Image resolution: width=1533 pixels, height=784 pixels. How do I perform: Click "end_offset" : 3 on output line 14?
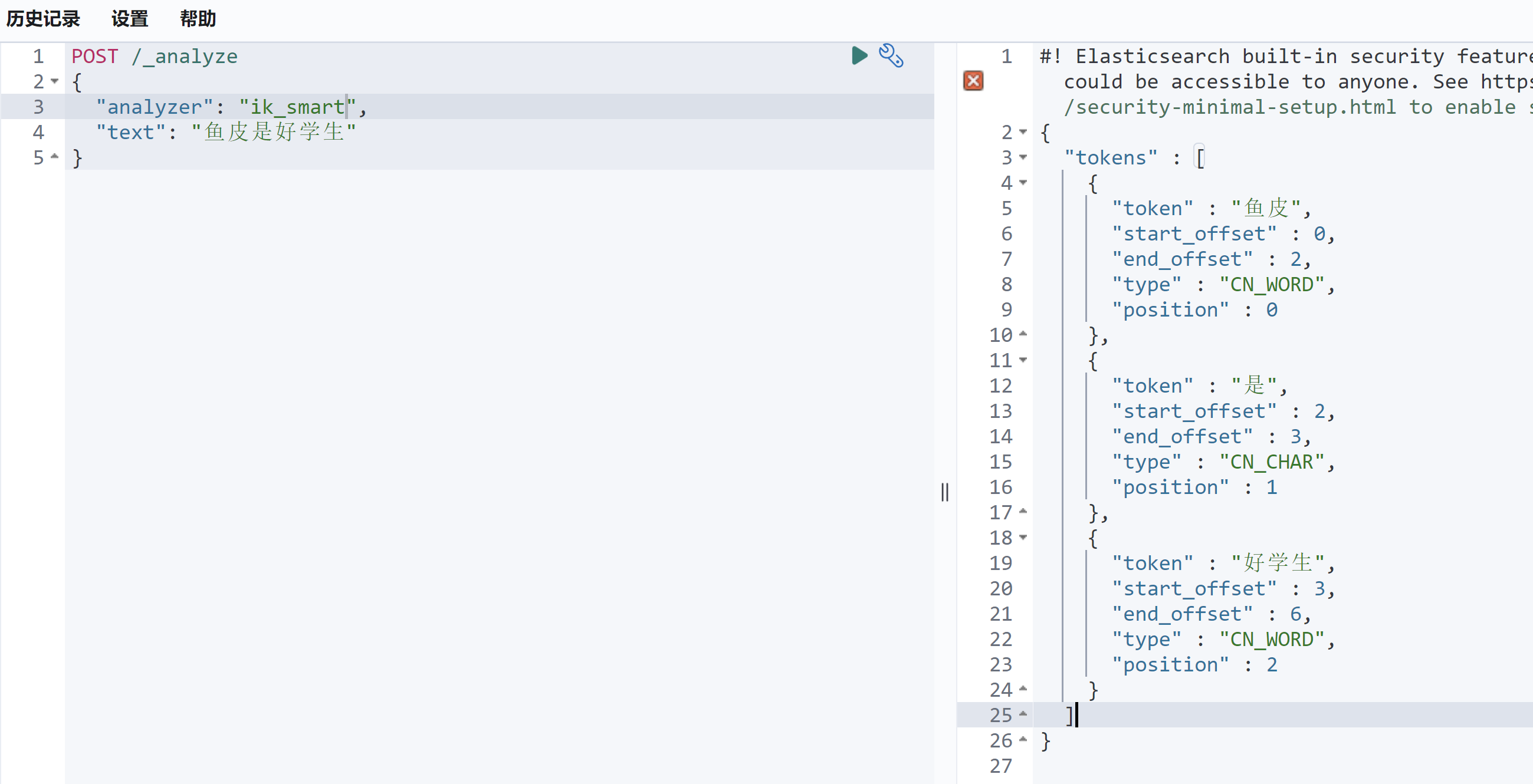pyautogui.click(x=1207, y=437)
